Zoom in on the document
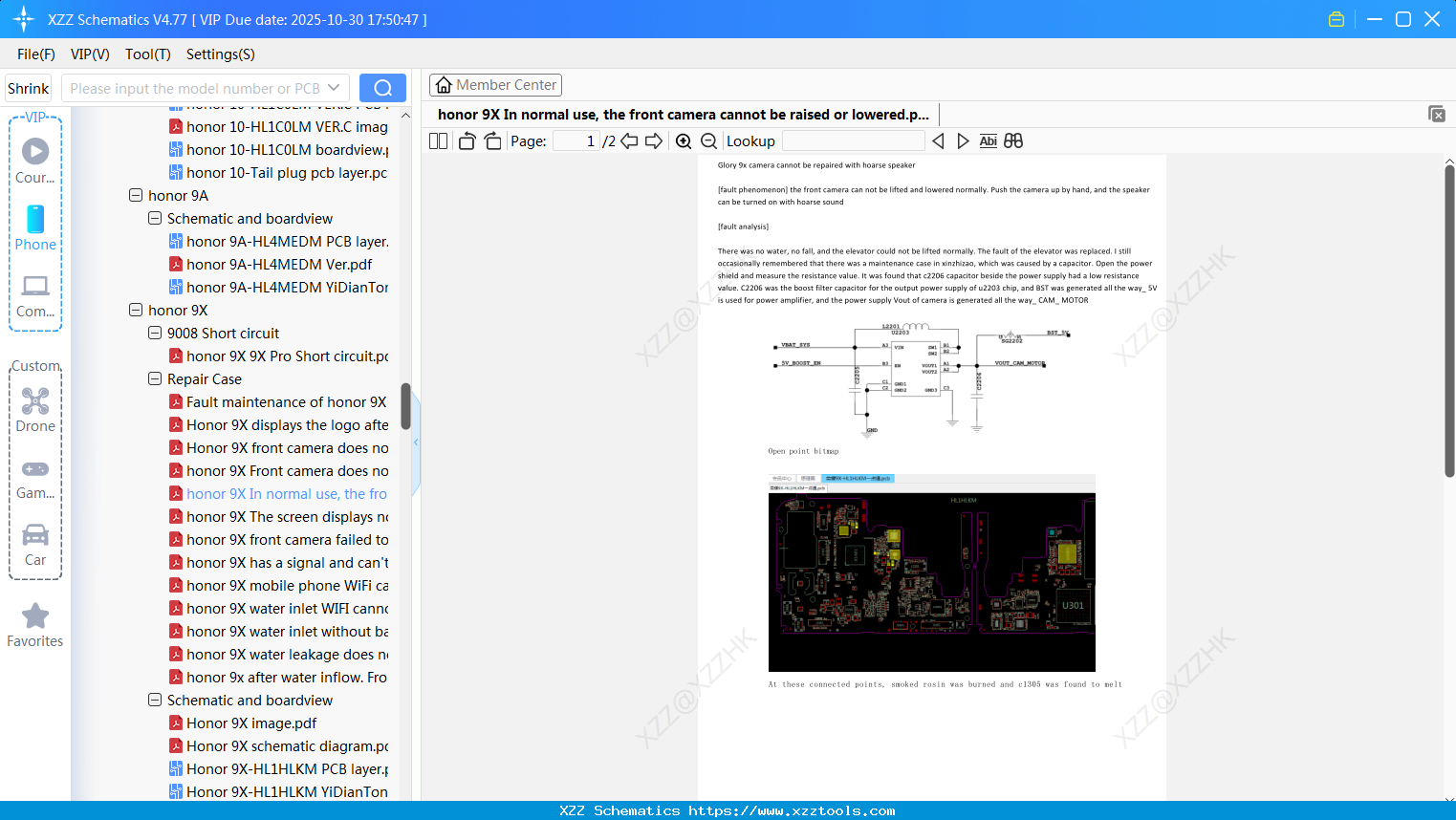 (684, 140)
